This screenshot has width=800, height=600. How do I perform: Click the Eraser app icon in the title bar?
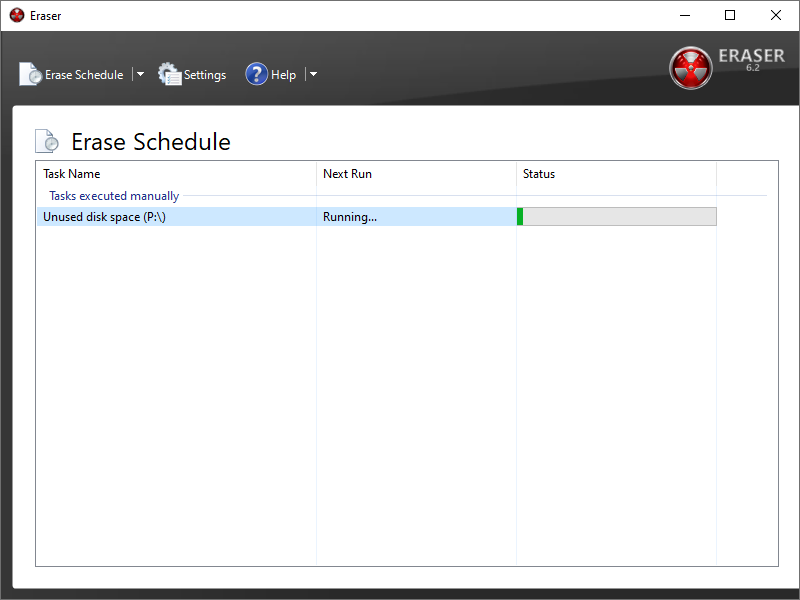(x=17, y=15)
